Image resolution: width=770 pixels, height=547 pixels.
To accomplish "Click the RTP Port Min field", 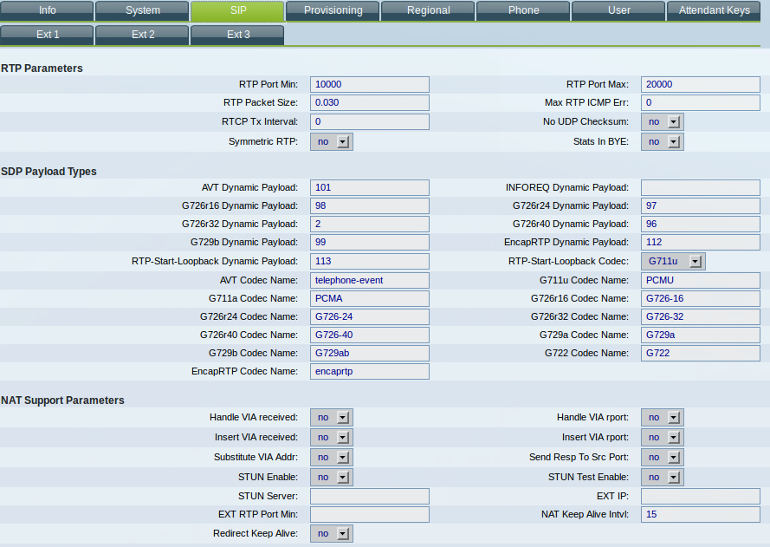I will click(369, 84).
